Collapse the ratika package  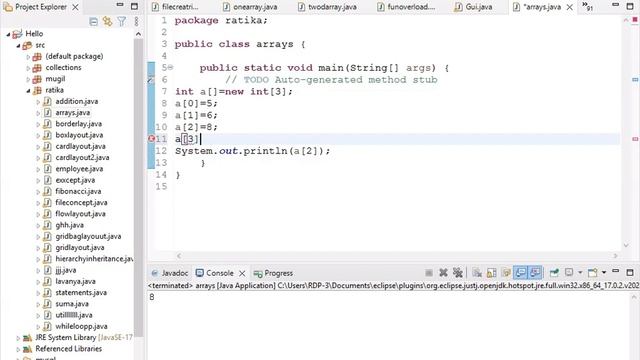click(x=28, y=91)
